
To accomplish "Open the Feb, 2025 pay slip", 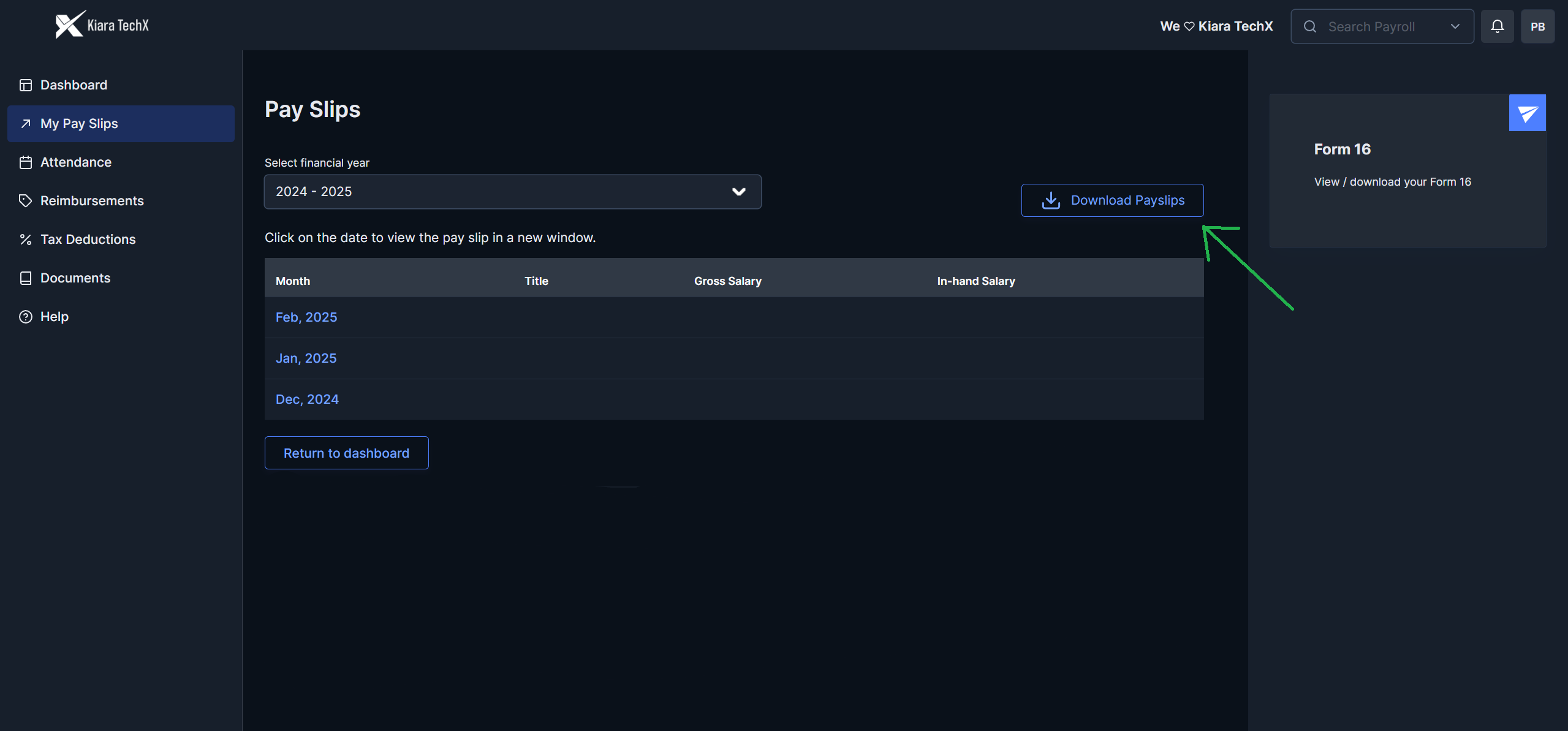I will click(x=306, y=317).
